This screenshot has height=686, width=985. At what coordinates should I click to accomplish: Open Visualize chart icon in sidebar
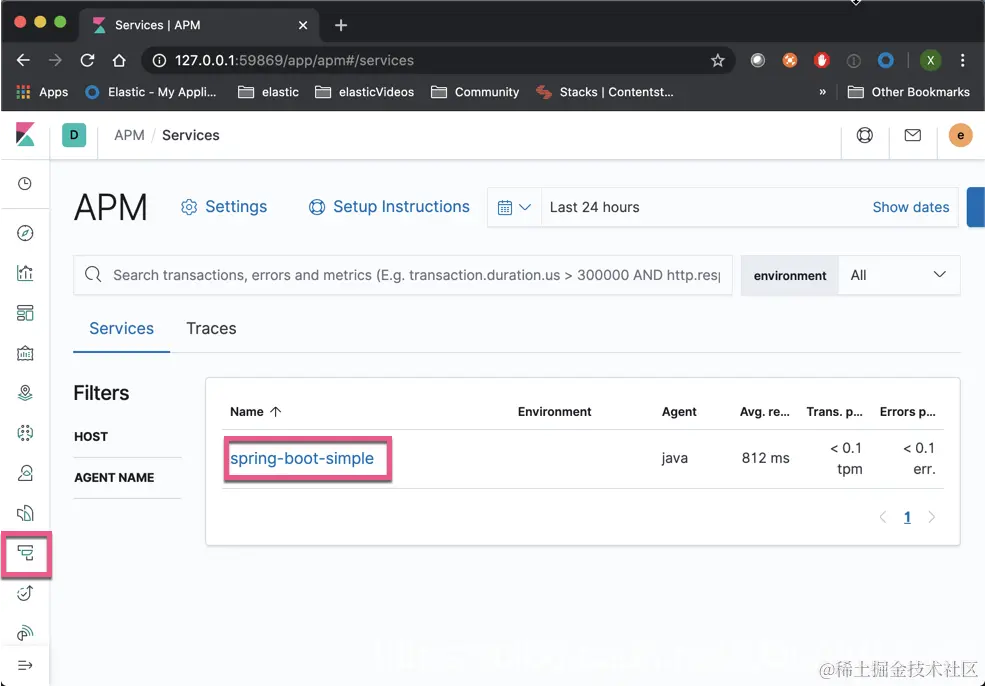(x=24, y=273)
